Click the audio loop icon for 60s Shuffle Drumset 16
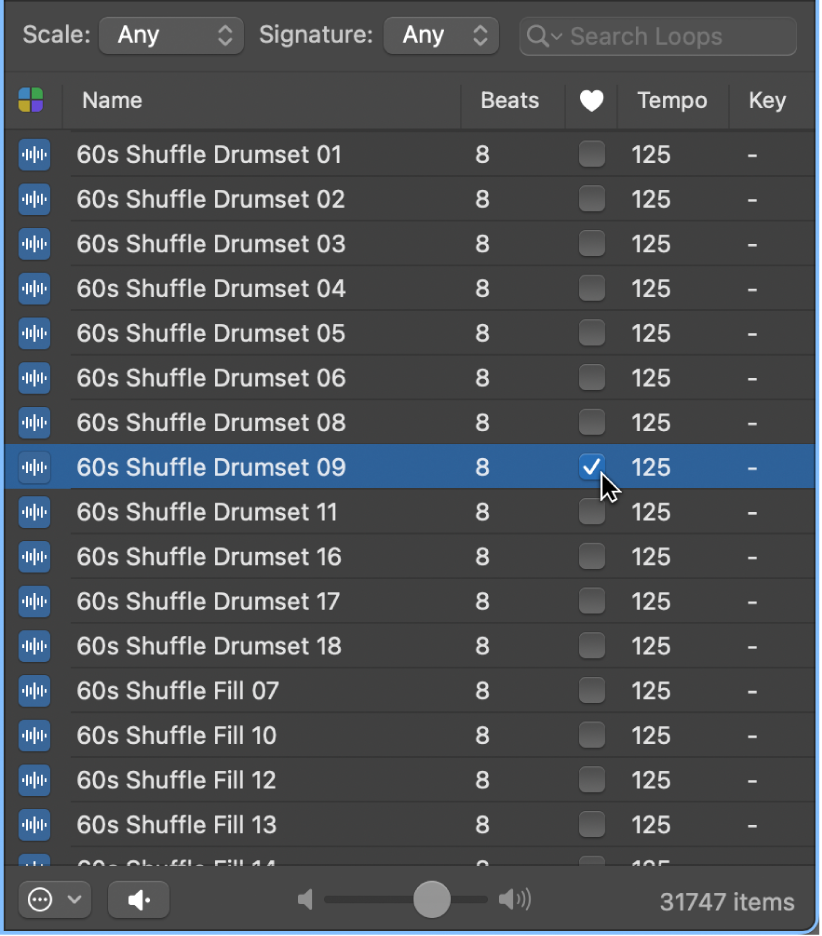822x936 pixels. (x=34, y=556)
